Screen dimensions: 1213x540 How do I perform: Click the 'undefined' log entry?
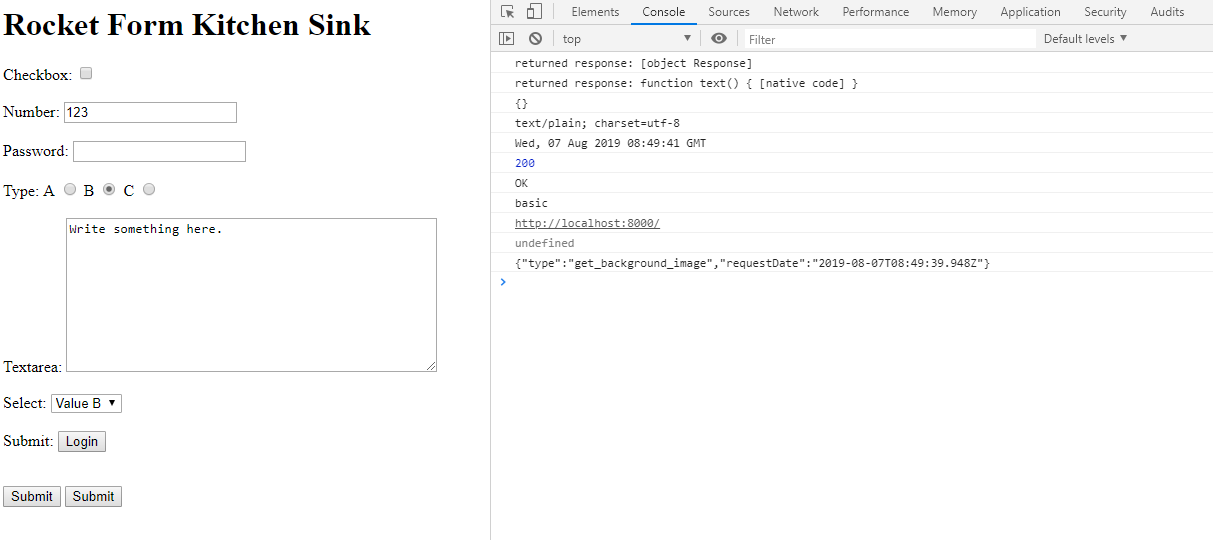coord(545,243)
